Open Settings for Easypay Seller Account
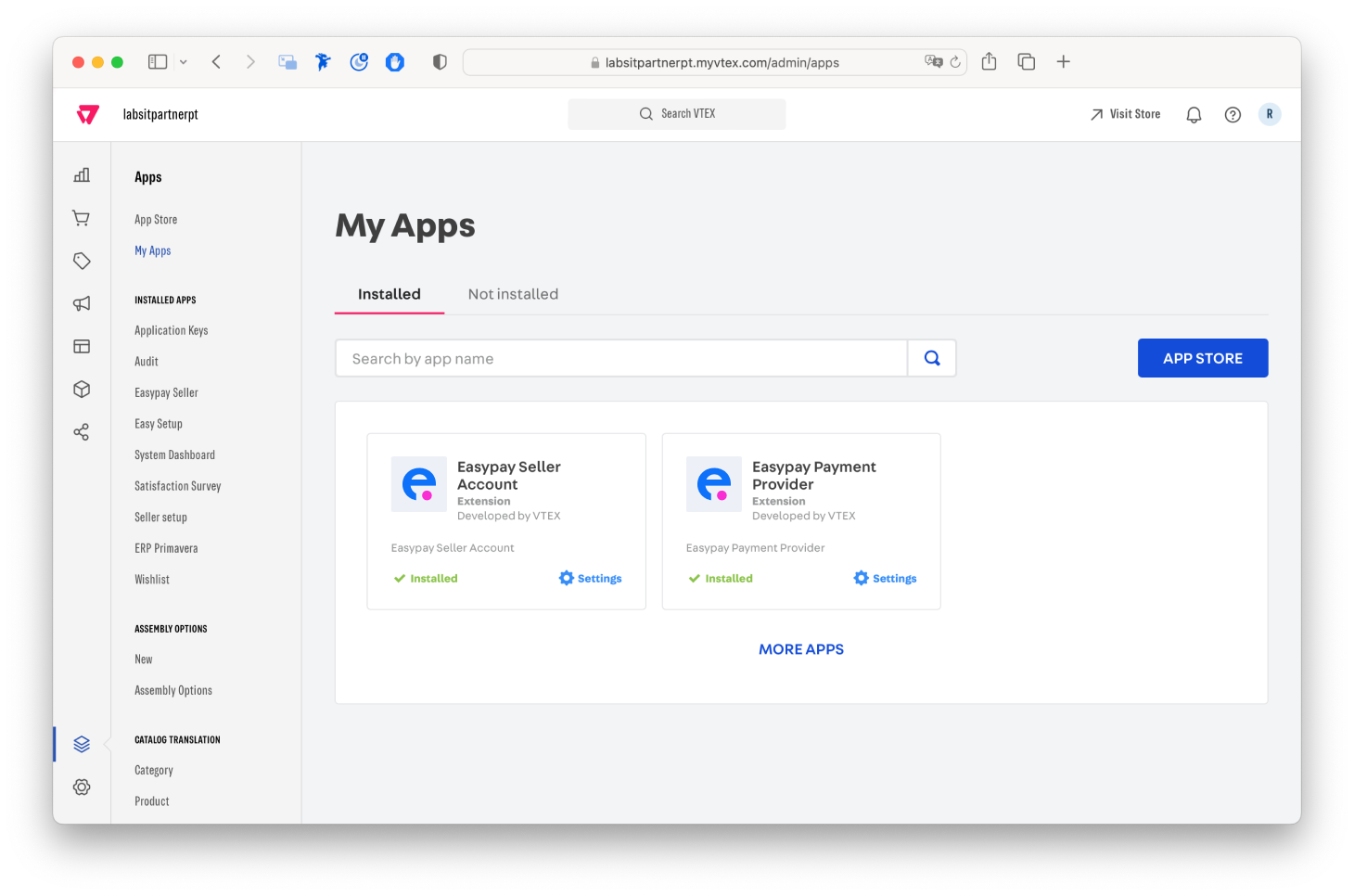1354x896 pixels. pos(591,578)
